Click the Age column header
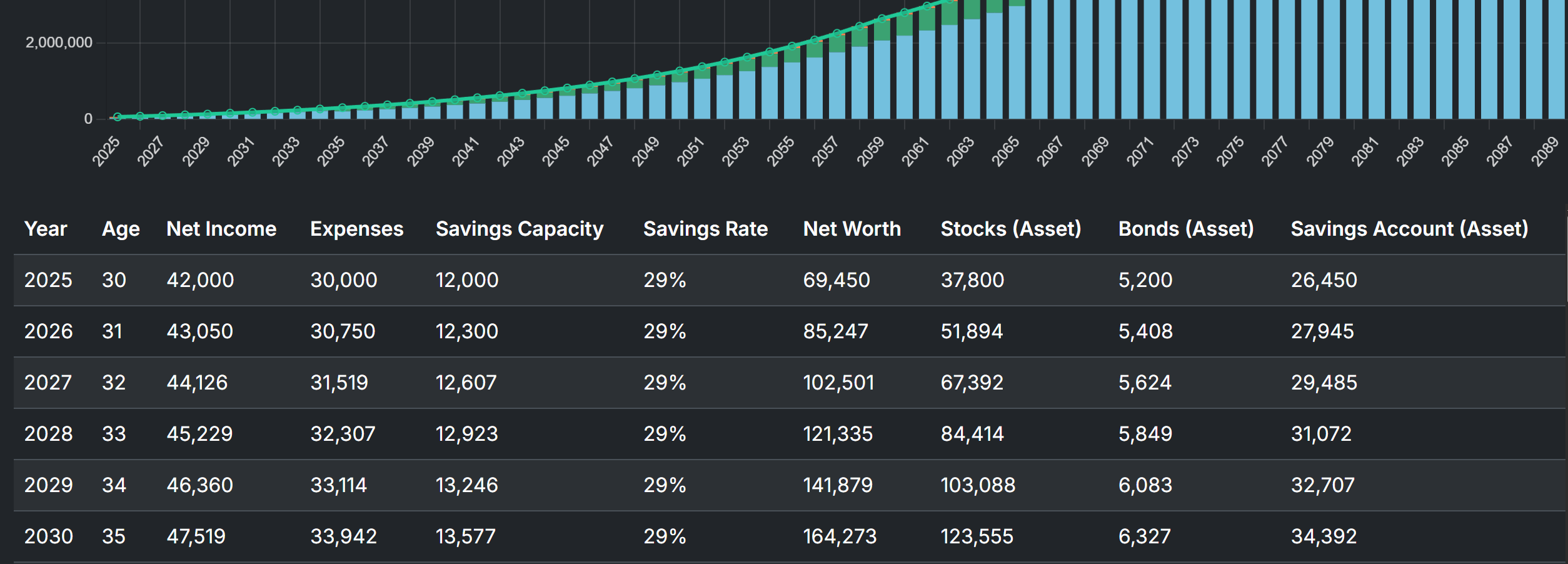The width and height of the screenshot is (1568, 564). point(121,229)
